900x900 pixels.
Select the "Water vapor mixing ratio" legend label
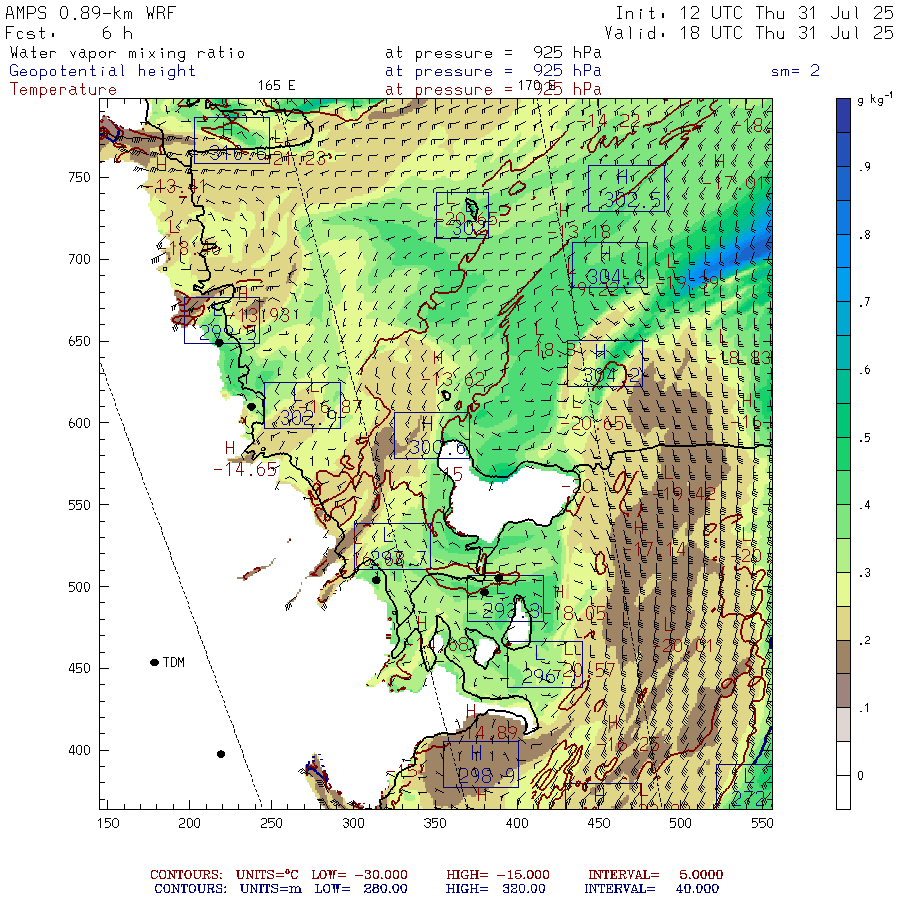[127, 53]
